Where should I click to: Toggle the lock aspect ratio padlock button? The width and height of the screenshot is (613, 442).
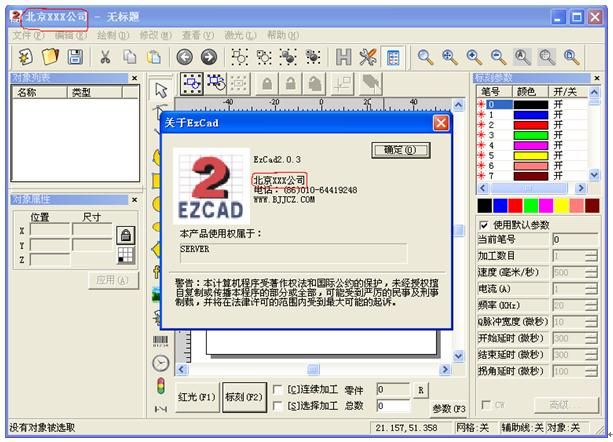126,235
